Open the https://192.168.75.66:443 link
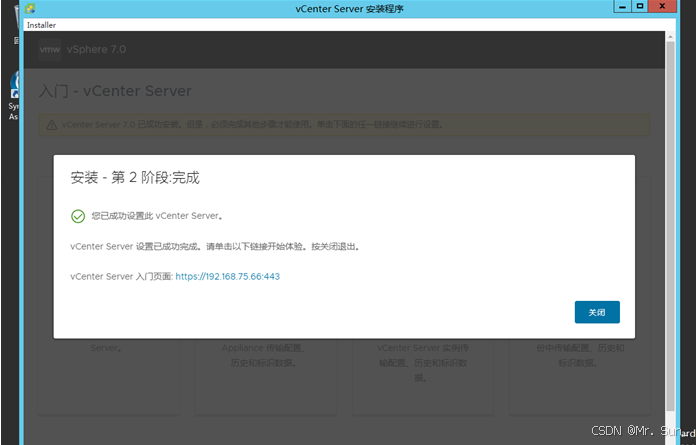Screen dimensions: 696x445 228,276
